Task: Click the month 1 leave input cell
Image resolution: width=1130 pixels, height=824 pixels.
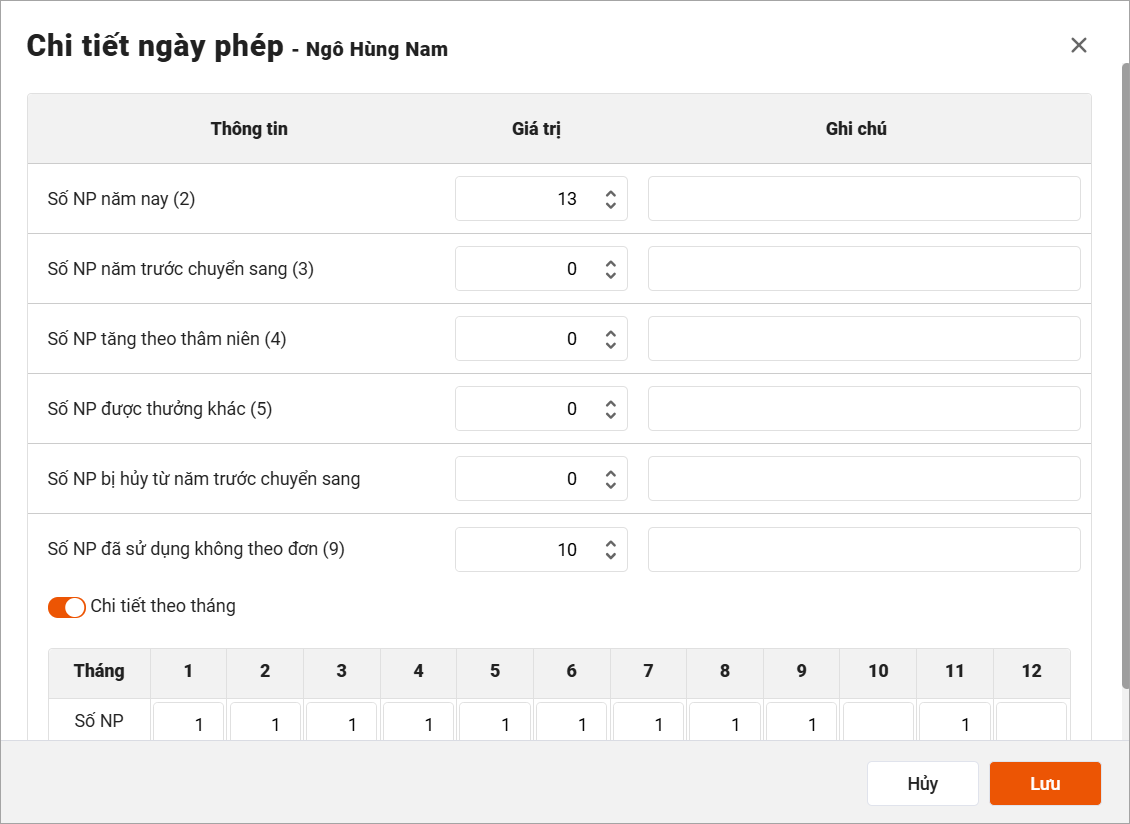Action: (x=189, y=723)
